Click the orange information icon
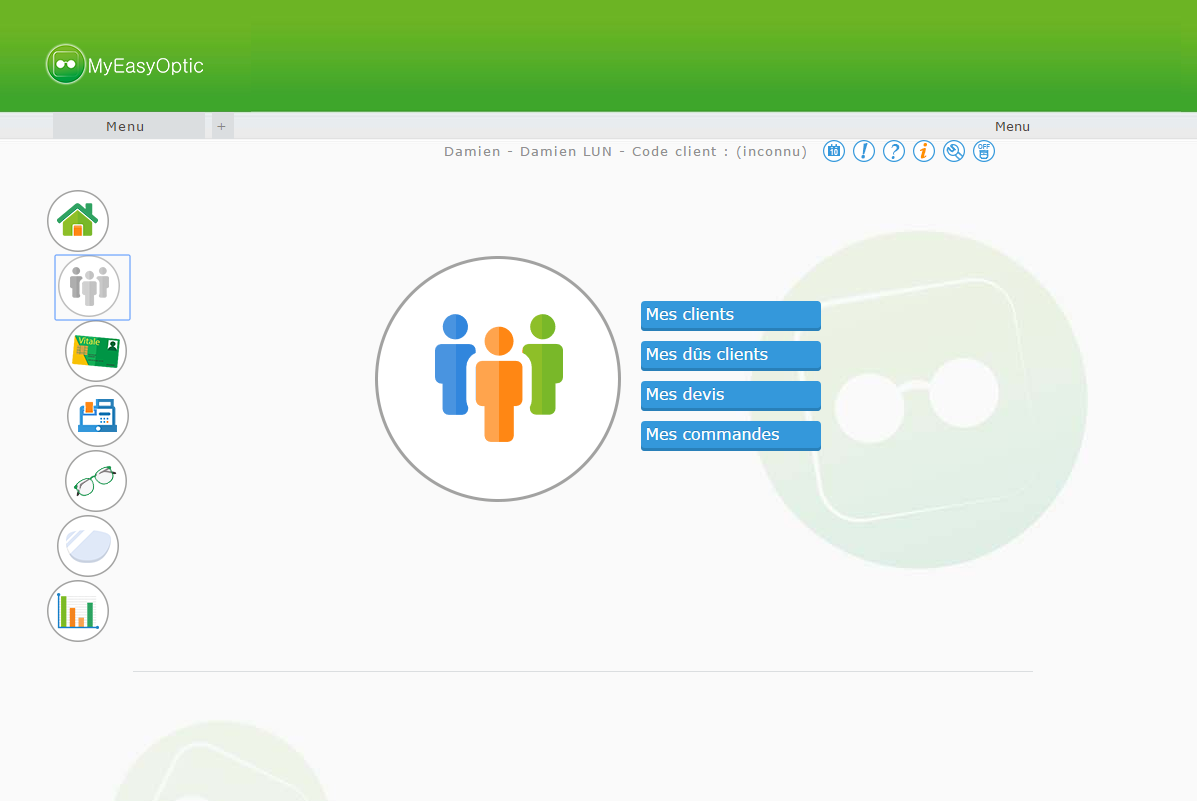1197x801 pixels. pos(924,151)
